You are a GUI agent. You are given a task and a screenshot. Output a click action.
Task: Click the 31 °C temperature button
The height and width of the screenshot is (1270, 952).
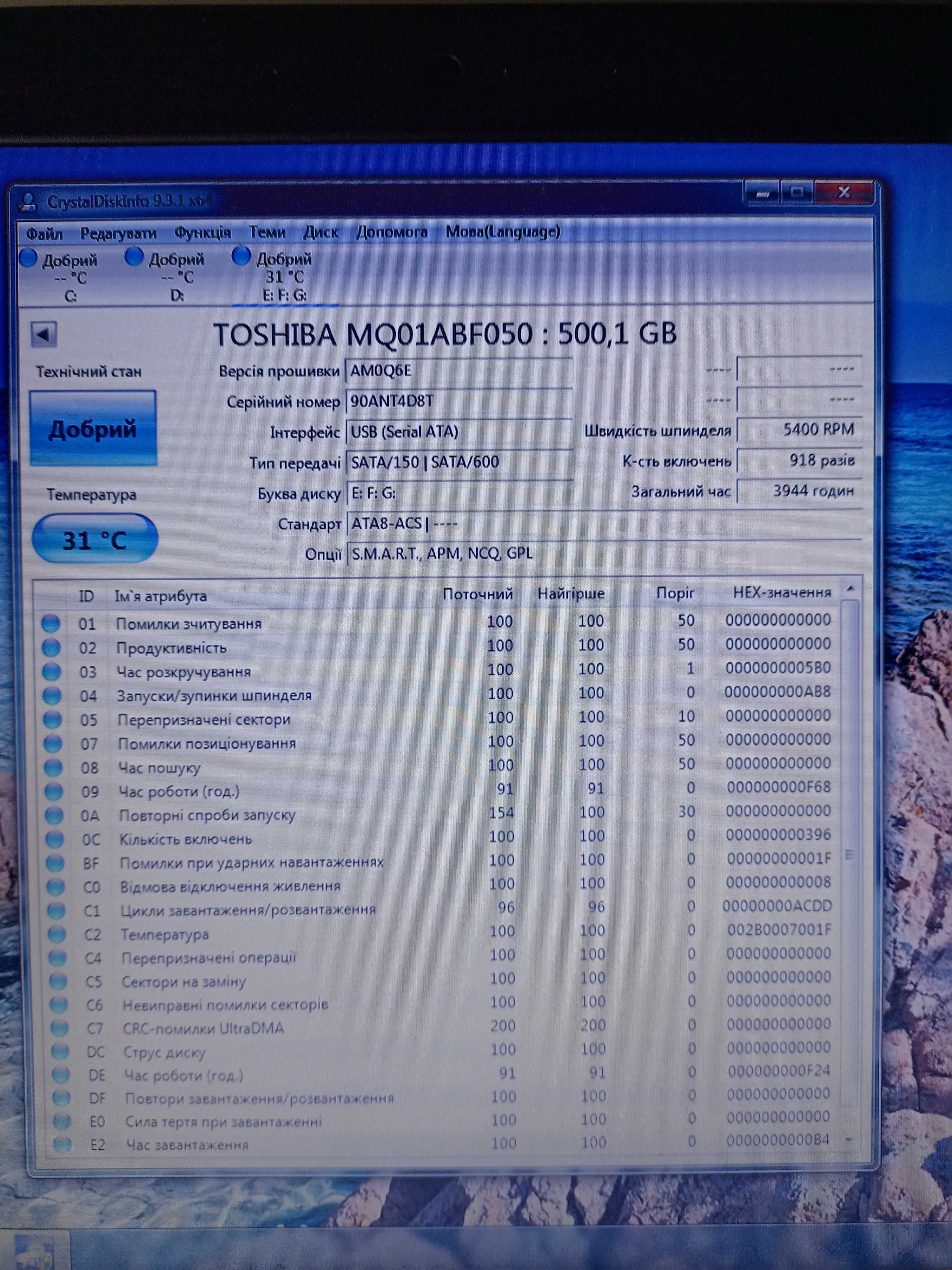click(x=95, y=539)
